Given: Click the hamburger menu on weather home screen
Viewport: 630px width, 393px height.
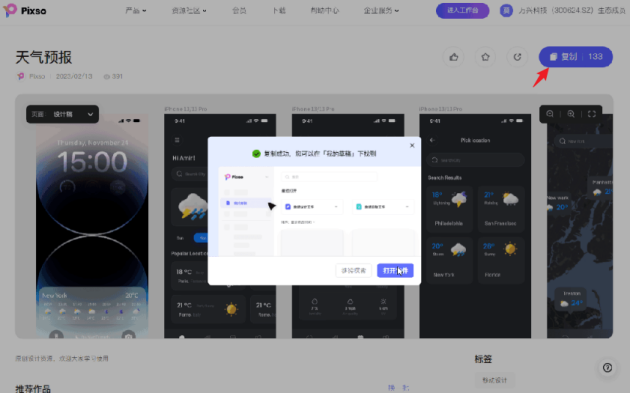Looking at the screenshot, I should pyautogui.click(x=177, y=140).
